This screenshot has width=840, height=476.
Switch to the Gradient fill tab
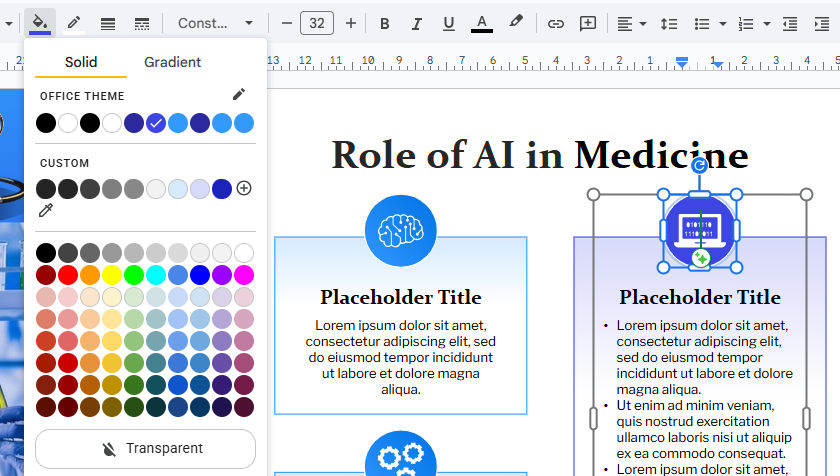[x=172, y=62]
